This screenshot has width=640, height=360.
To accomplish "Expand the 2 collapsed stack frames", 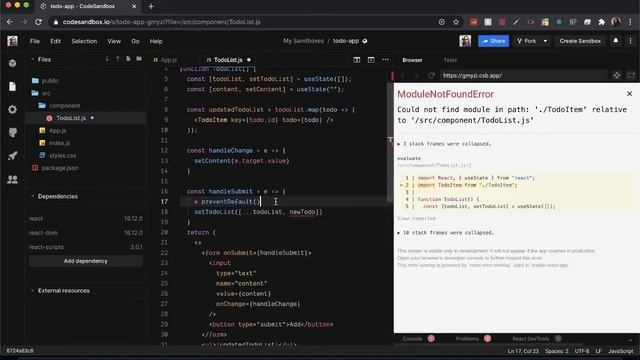I will [444, 144].
